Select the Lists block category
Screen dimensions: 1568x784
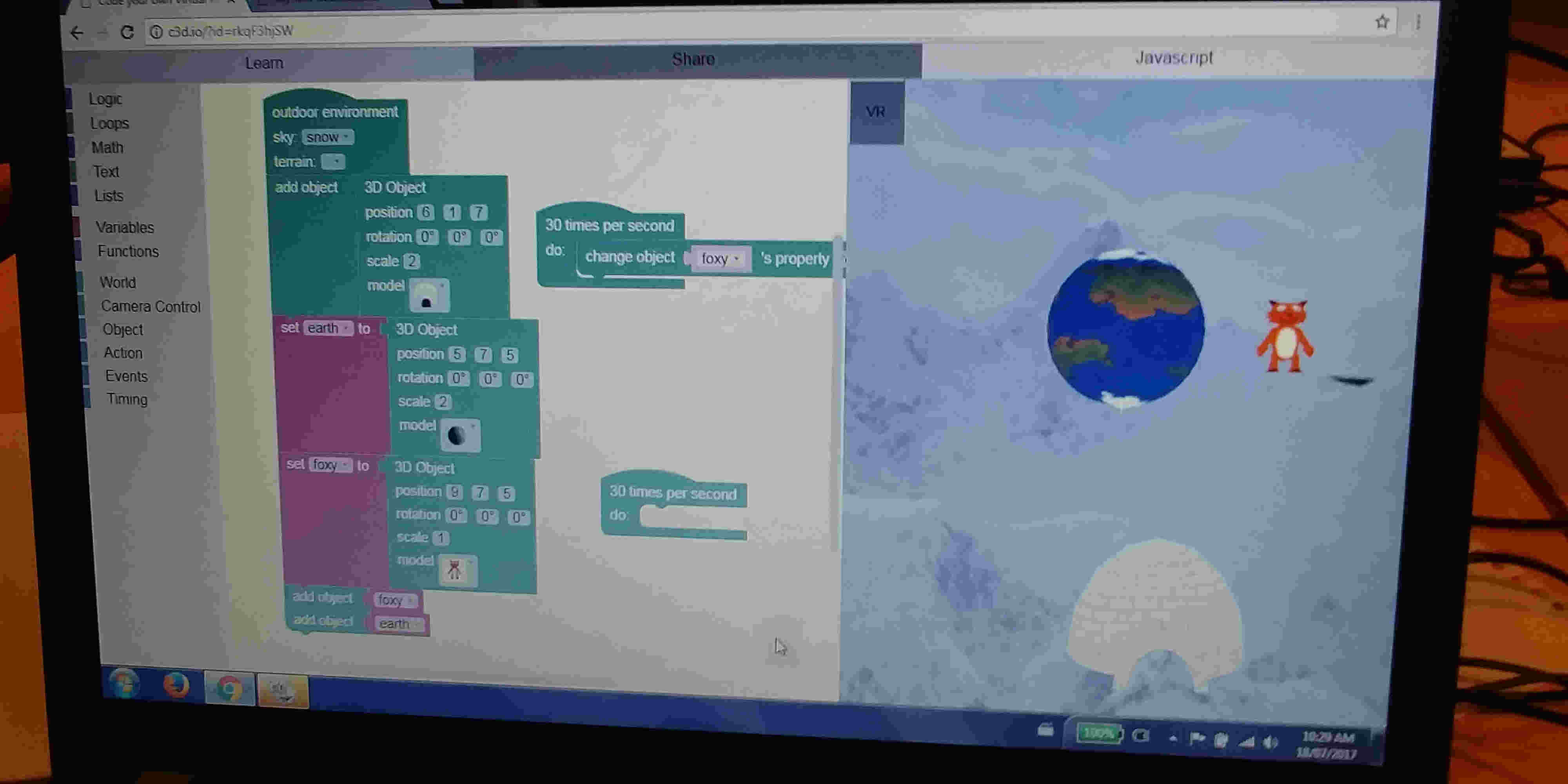(x=109, y=195)
